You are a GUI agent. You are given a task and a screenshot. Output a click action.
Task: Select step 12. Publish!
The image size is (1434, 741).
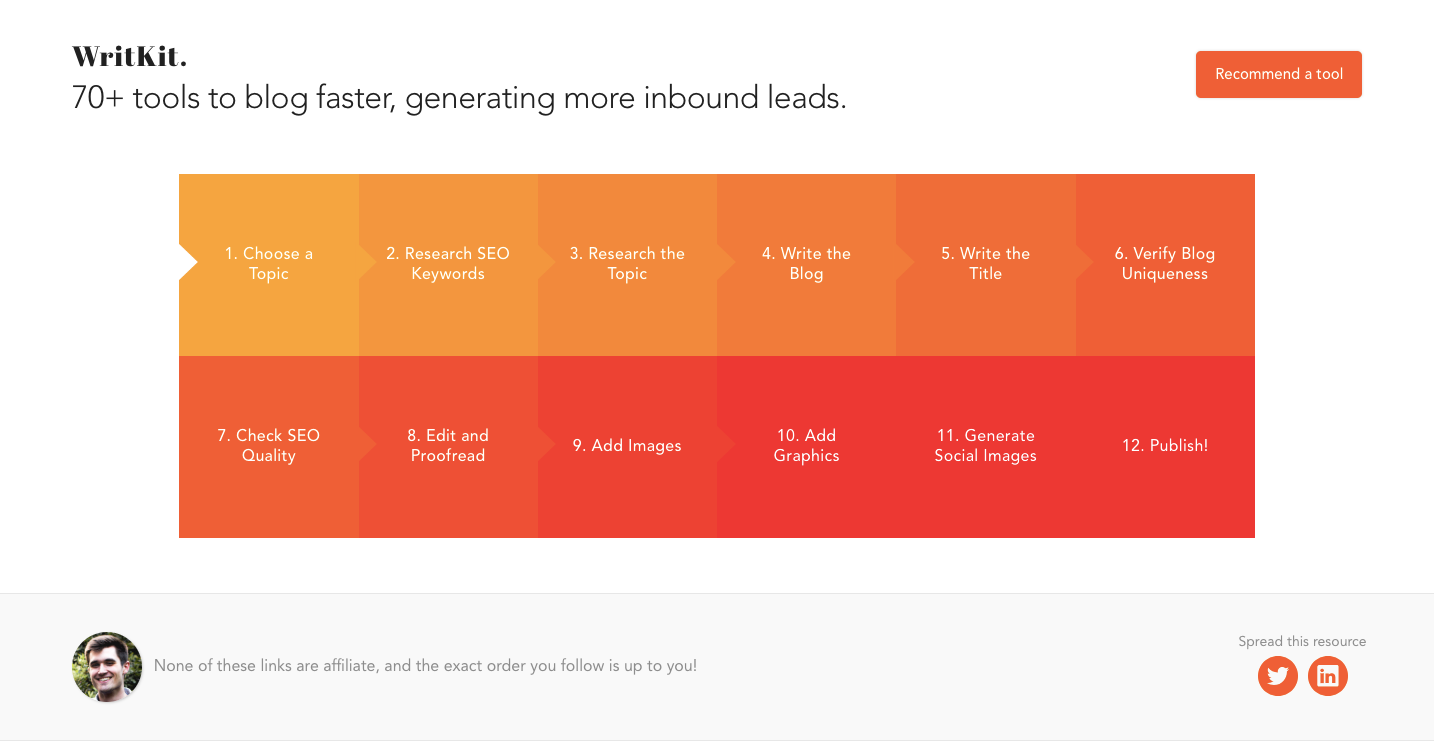click(1165, 446)
